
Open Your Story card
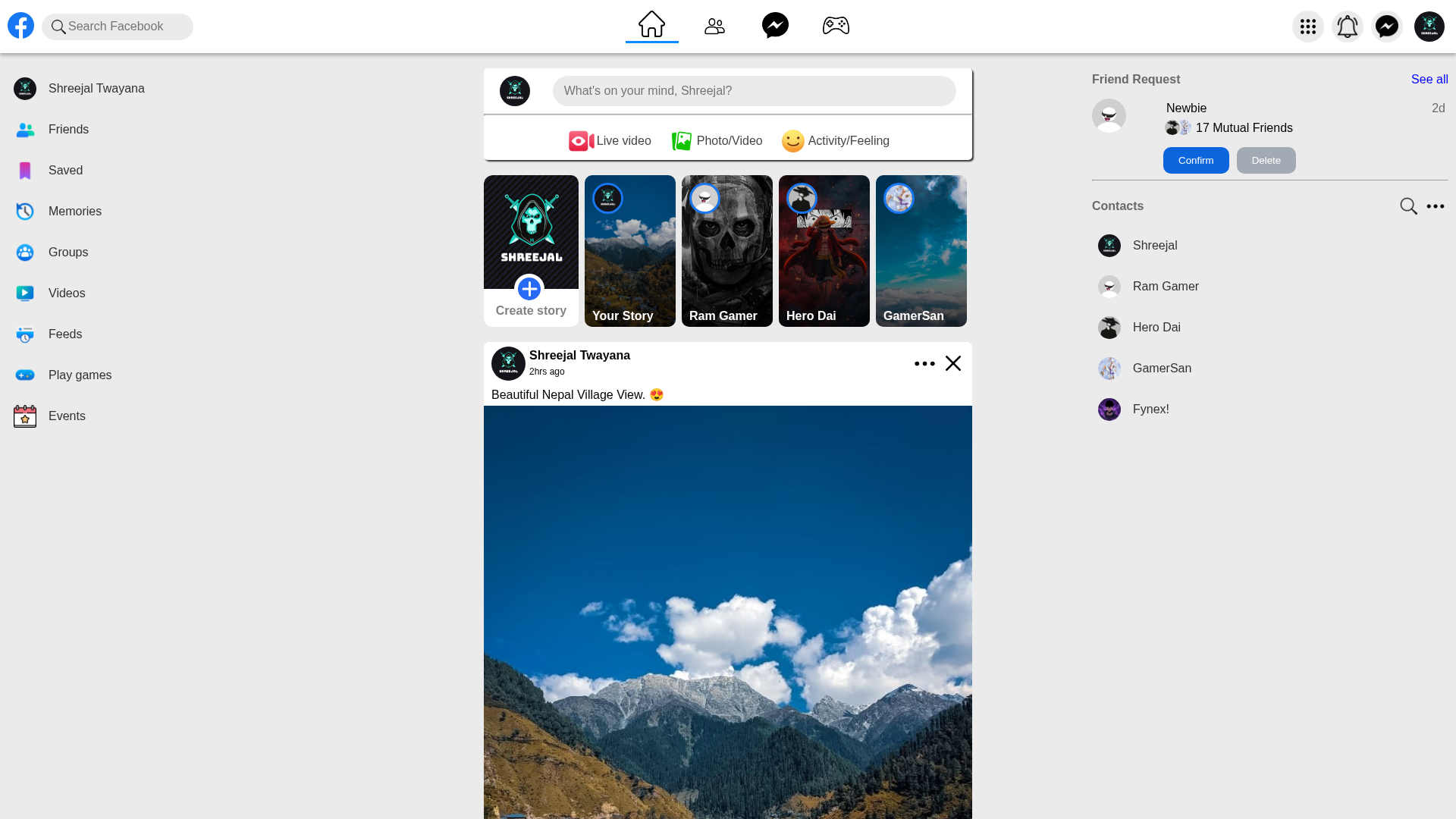click(629, 251)
